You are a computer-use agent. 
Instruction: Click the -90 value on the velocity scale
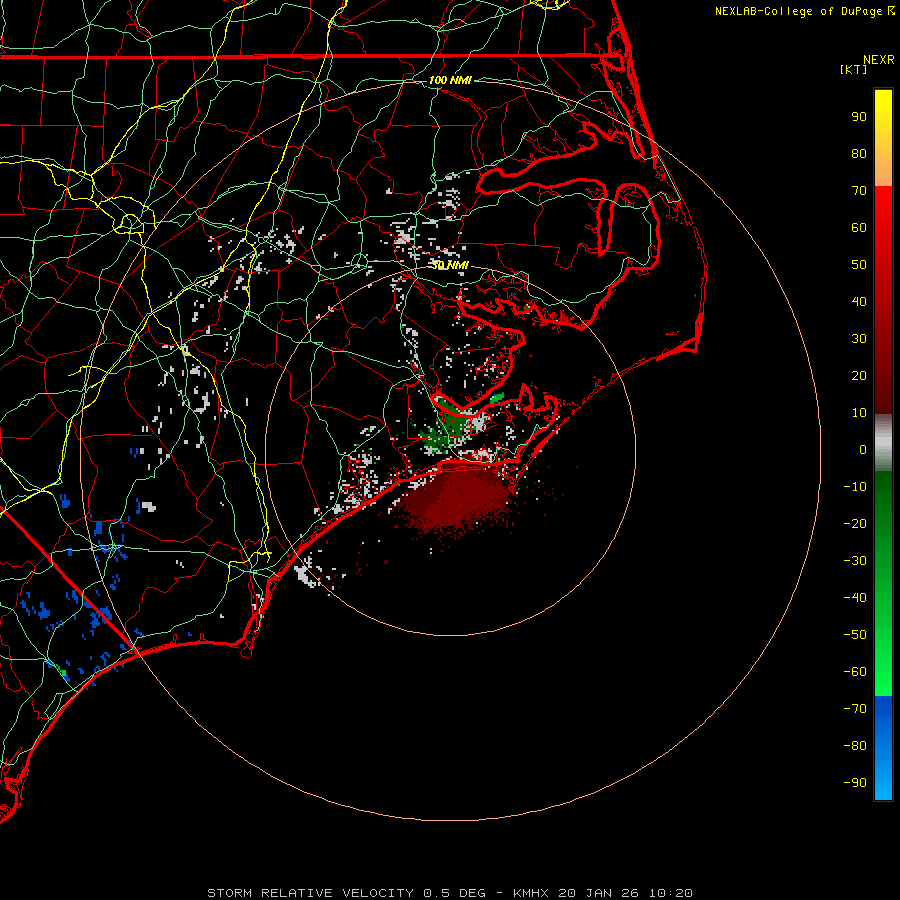[855, 783]
